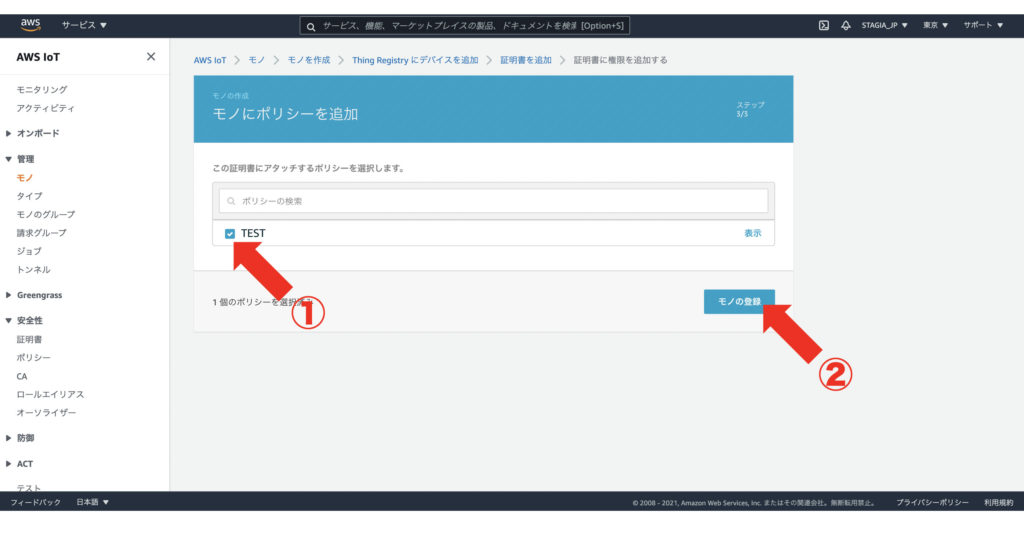1024x538 pixels.
Task: Open the 日本語 language selector in footer
Action: click(93, 502)
